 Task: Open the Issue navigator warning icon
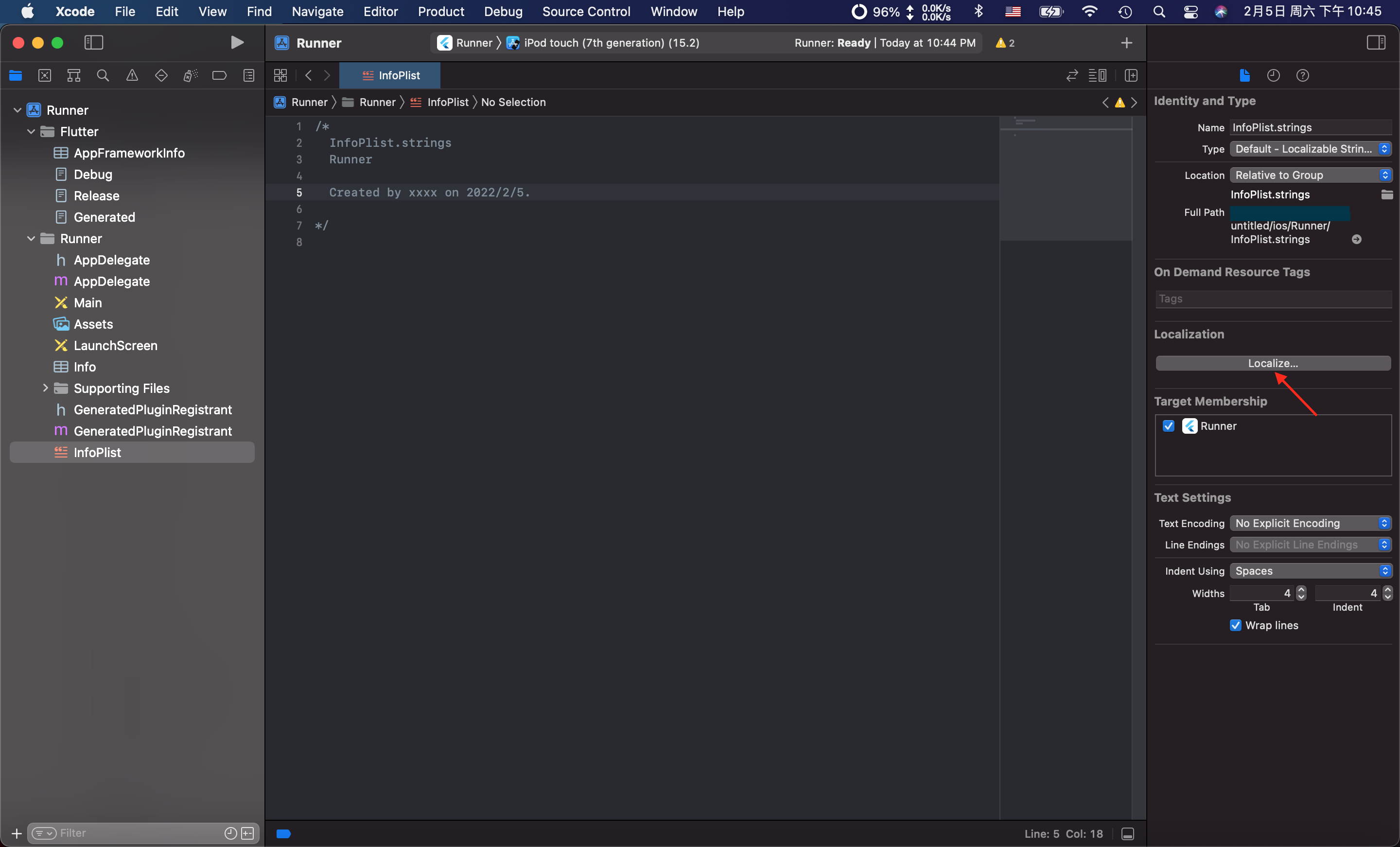[132, 75]
